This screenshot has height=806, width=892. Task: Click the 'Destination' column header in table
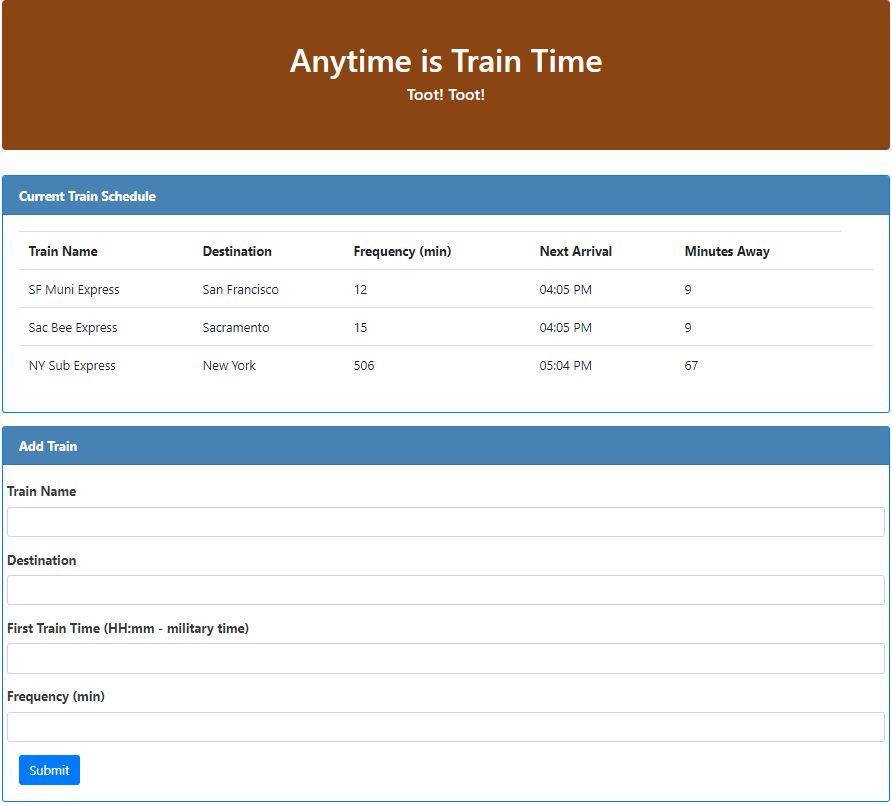237,251
